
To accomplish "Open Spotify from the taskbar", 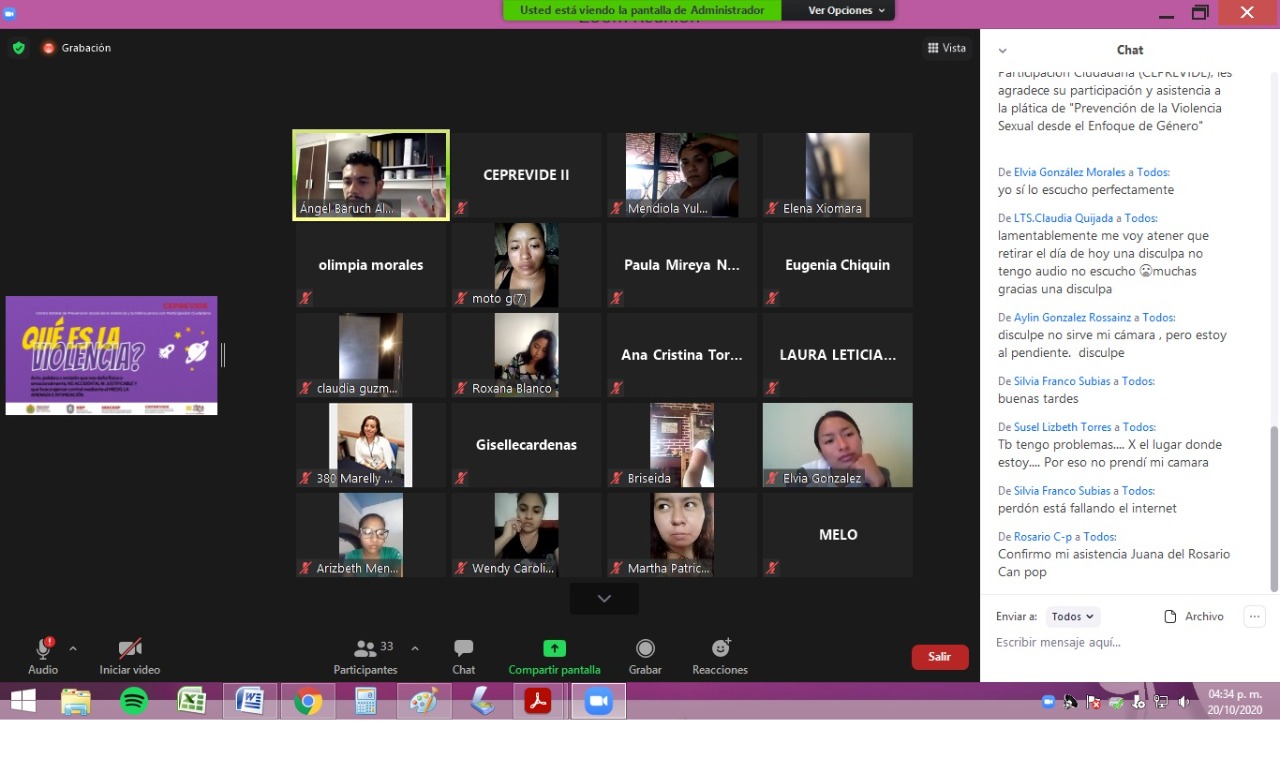I will click(x=134, y=701).
